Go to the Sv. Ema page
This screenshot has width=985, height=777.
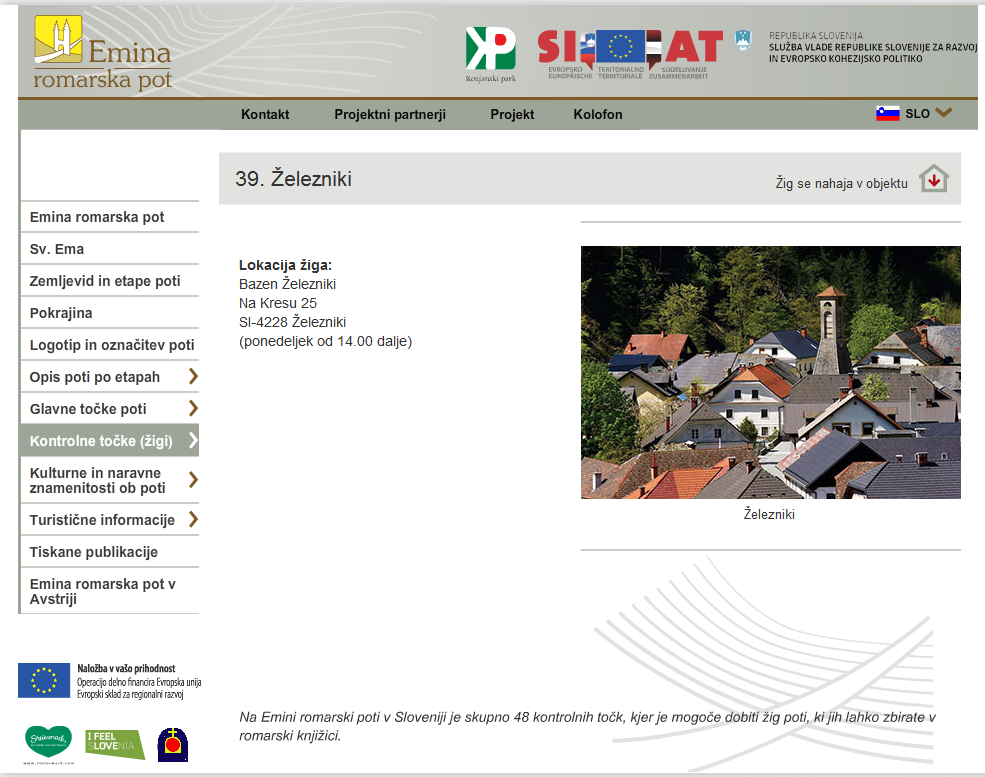[57, 249]
